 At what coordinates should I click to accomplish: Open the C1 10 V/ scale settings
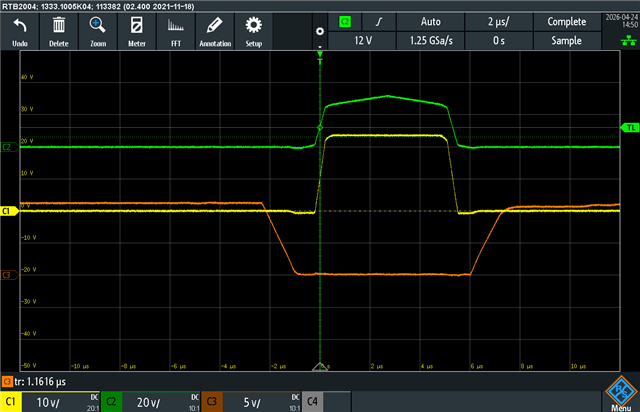60,402
